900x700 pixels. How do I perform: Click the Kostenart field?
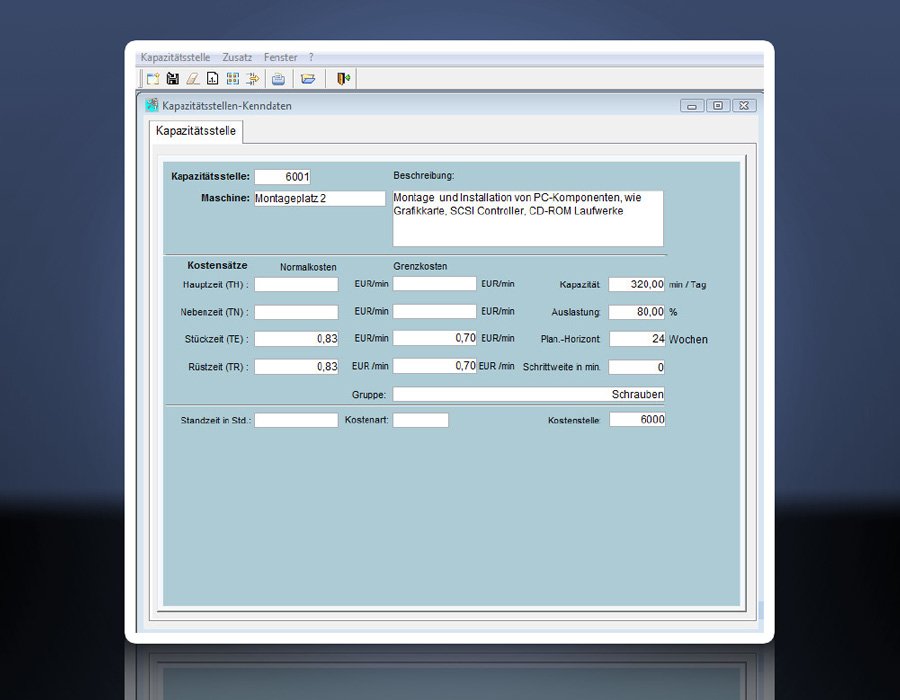pos(421,420)
